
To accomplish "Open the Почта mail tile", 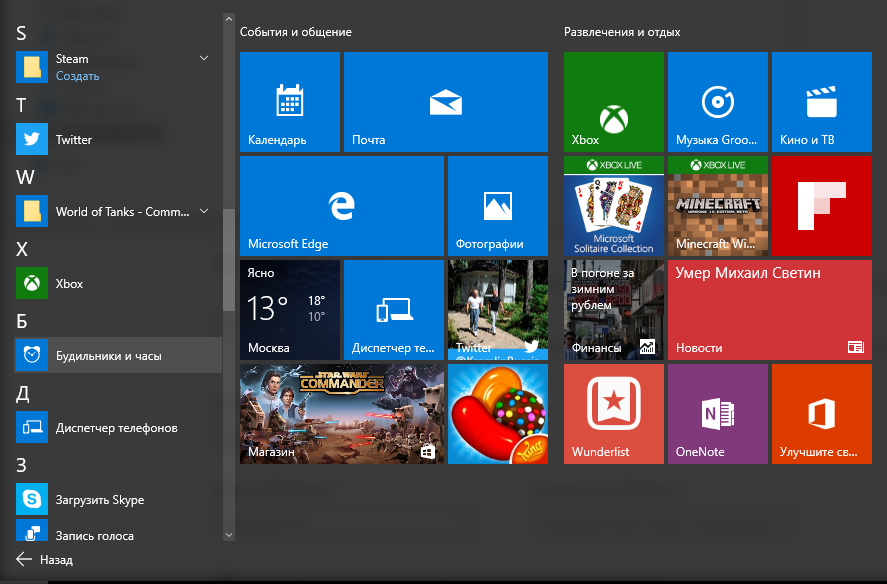I will pyautogui.click(x=446, y=102).
